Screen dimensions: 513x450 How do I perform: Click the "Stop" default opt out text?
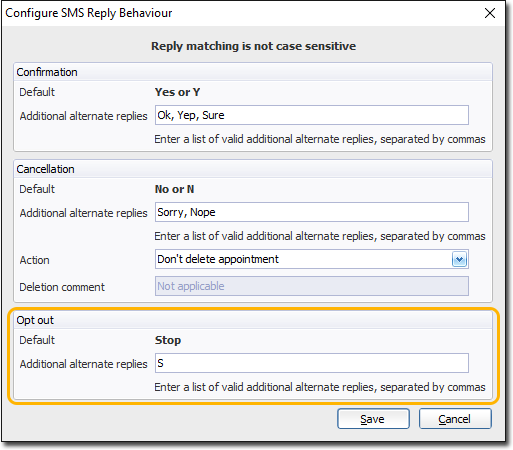[168, 340]
